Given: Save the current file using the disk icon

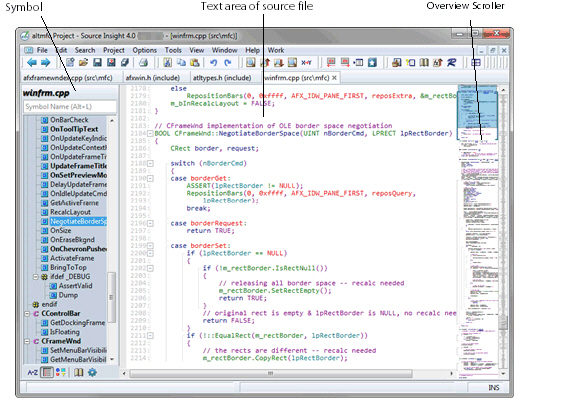Looking at the screenshot, I should click(97, 63).
